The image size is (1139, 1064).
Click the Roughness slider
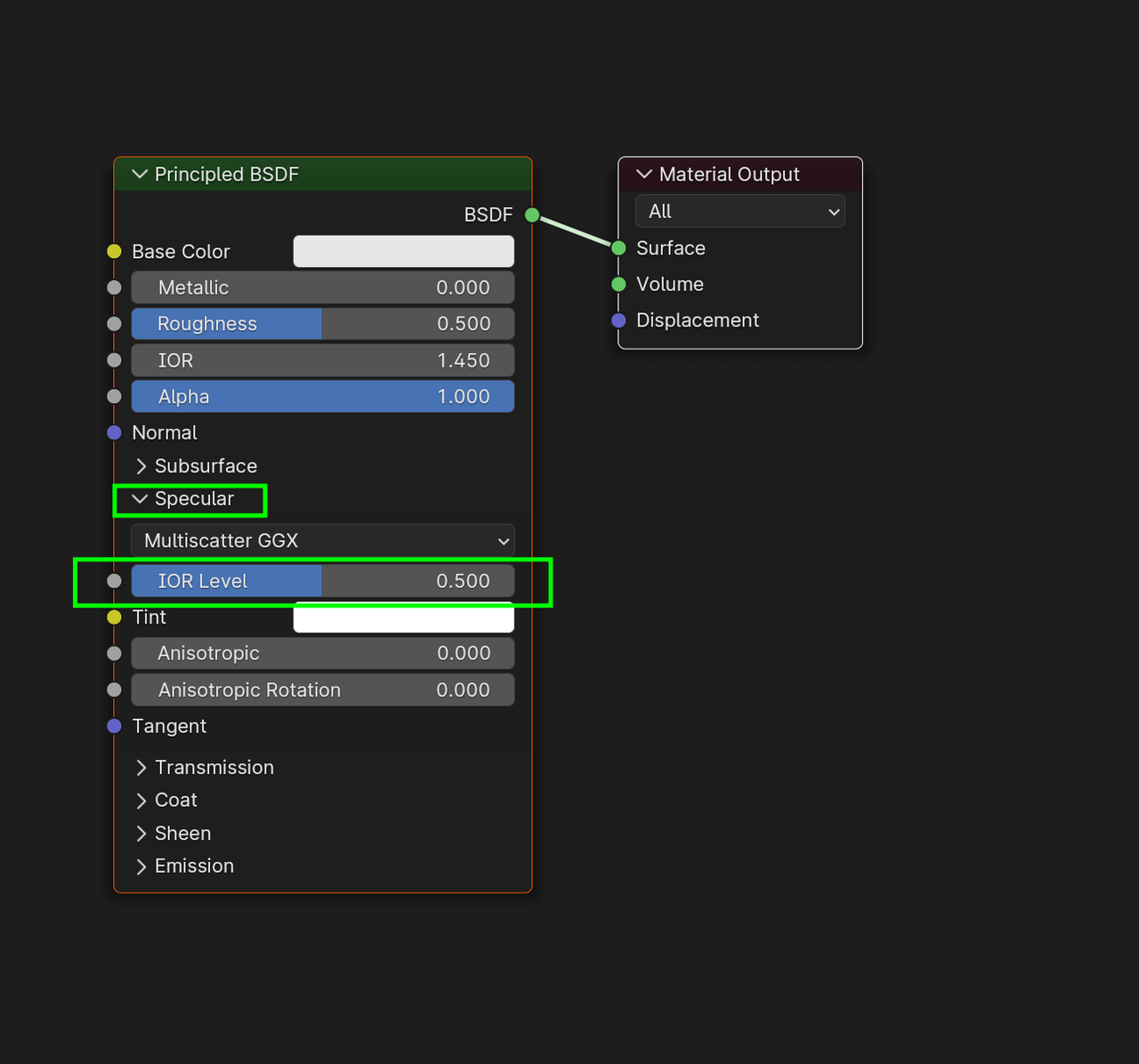323,324
